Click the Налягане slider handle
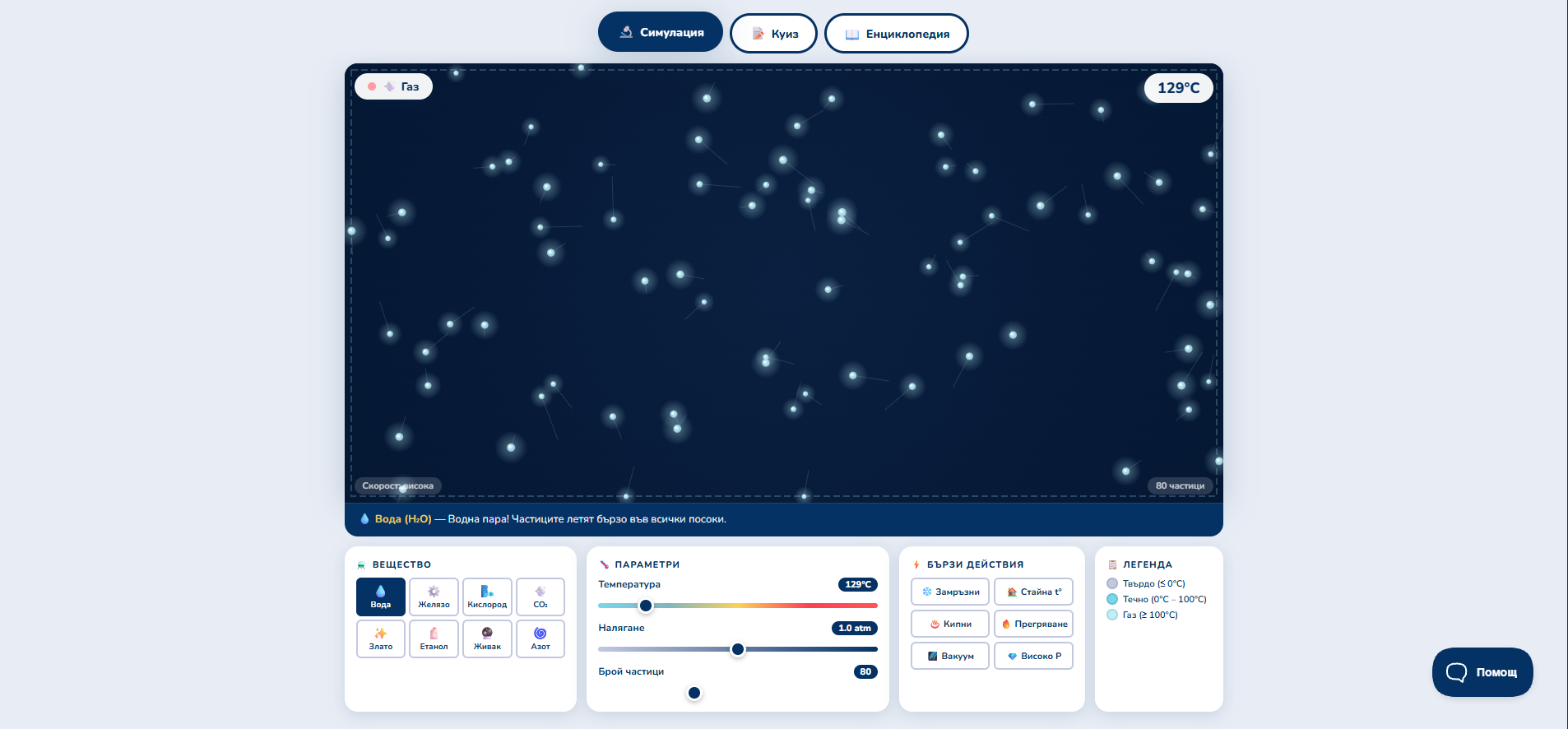The image size is (1568, 729). (x=738, y=649)
